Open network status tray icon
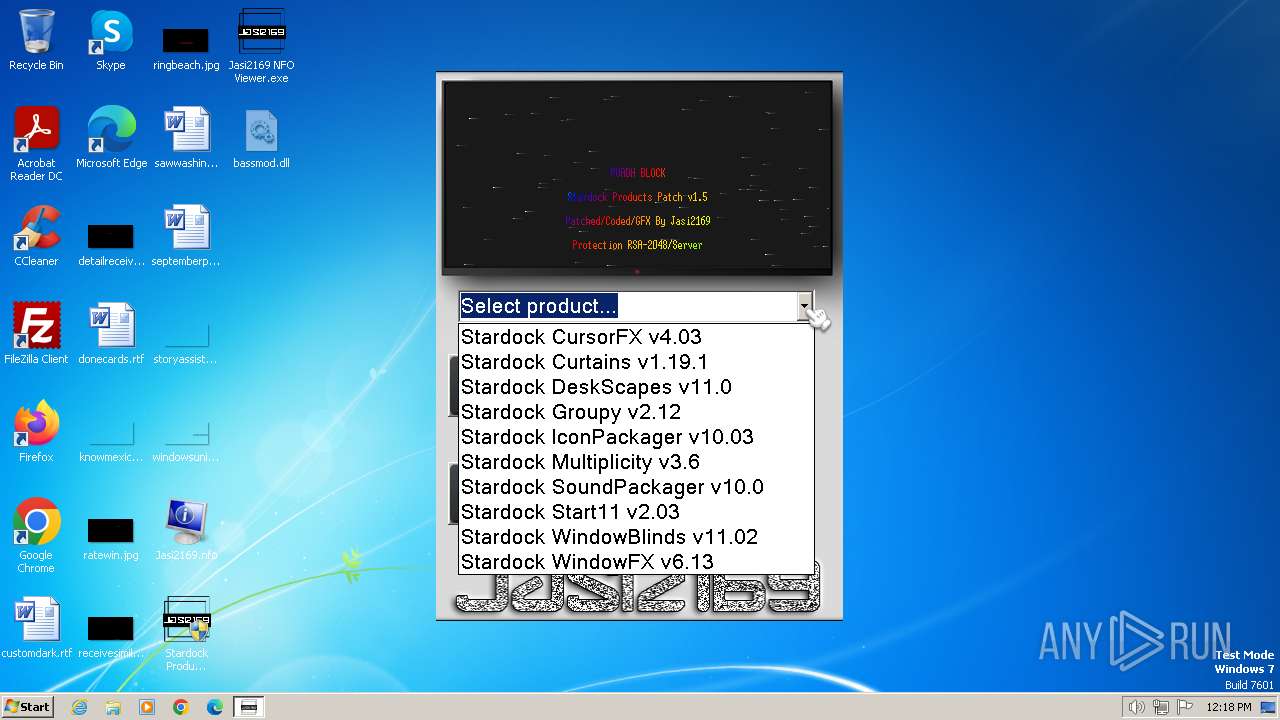This screenshot has height=720, width=1280. point(1161,707)
